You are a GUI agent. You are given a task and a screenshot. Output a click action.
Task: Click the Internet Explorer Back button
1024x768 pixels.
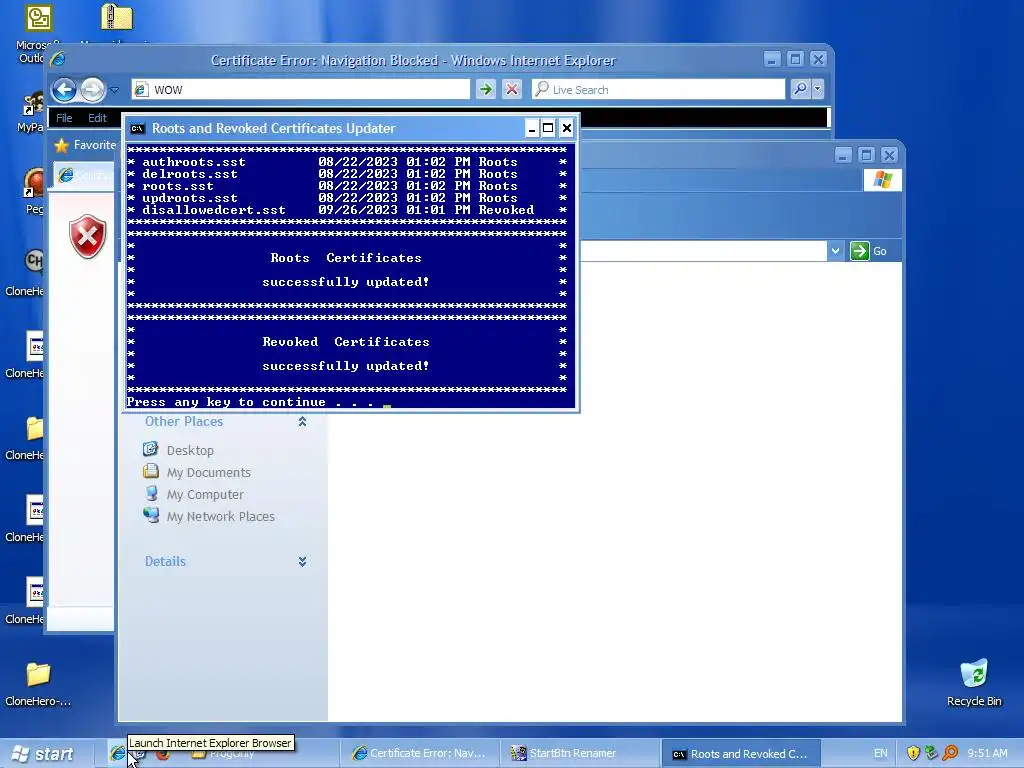point(64,89)
